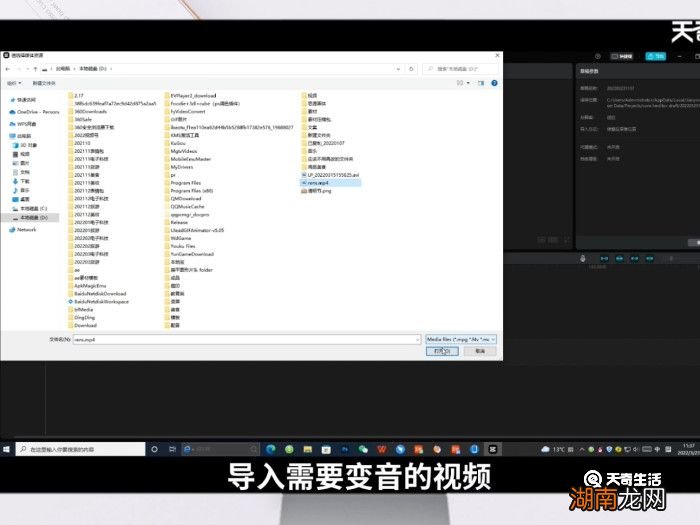Expand the address bar history dropdown
700x525 pixels.
pyautogui.click(x=398, y=69)
